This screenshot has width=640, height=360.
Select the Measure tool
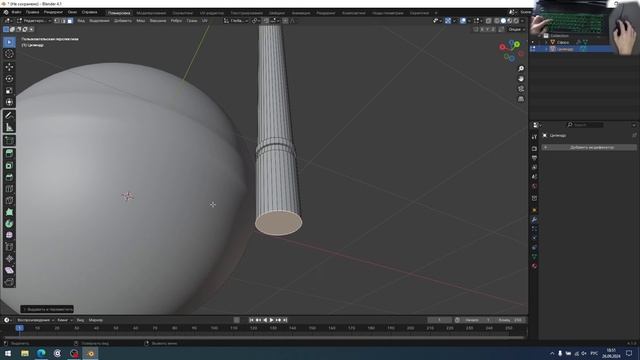click(x=9, y=127)
